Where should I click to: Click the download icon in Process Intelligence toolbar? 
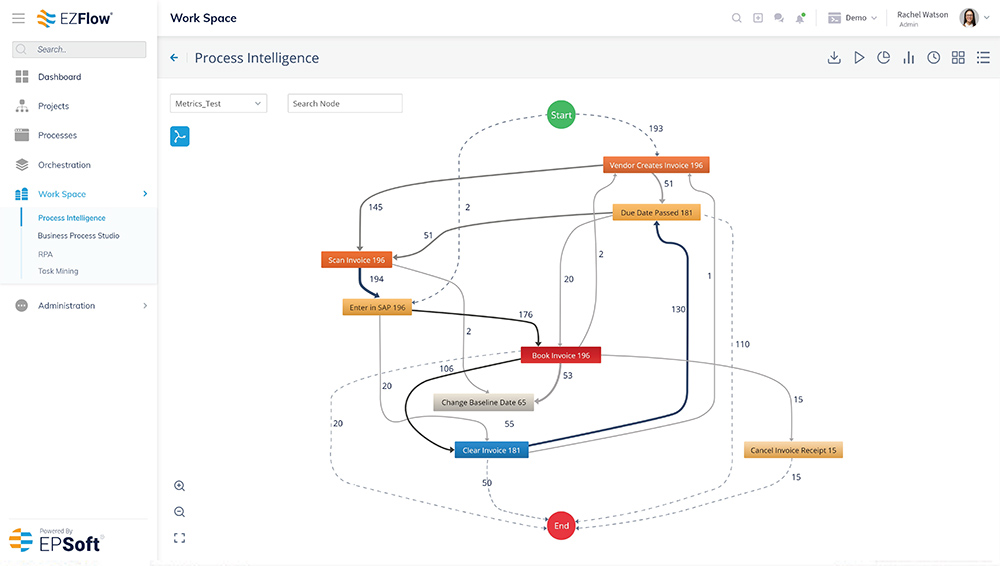[x=834, y=57]
